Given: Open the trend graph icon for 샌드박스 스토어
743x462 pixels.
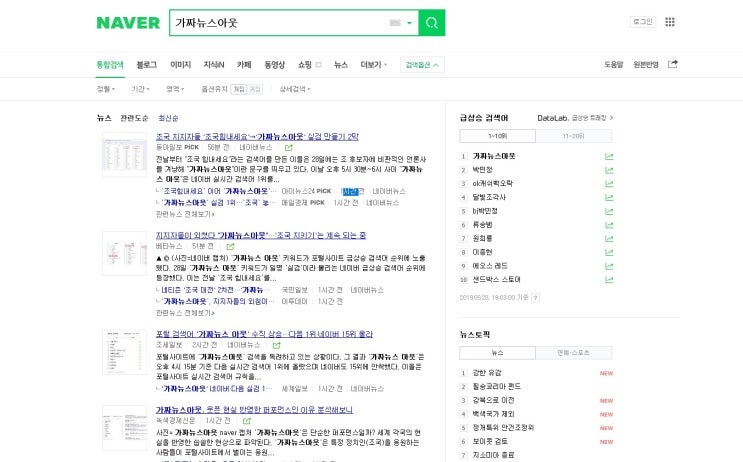Looking at the screenshot, I should click(609, 280).
